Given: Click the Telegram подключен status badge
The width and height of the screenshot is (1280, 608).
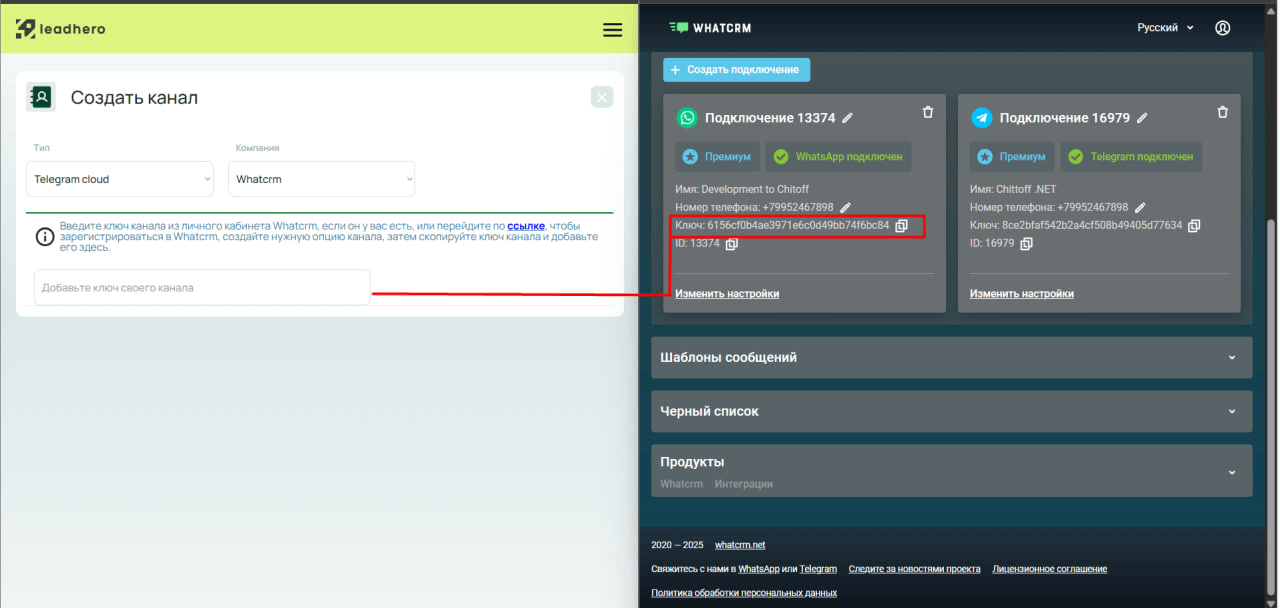Looking at the screenshot, I should tap(1132, 157).
